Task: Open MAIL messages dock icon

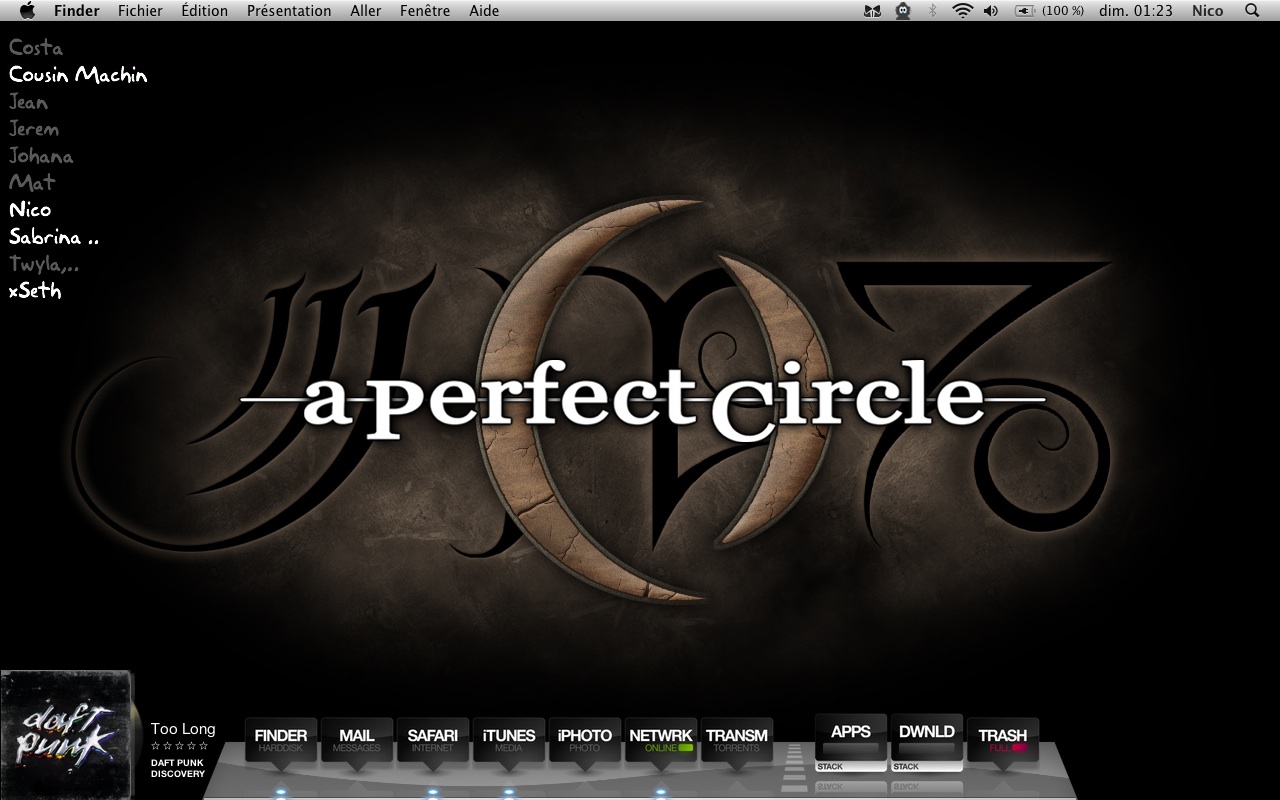Action: [x=357, y=741]
